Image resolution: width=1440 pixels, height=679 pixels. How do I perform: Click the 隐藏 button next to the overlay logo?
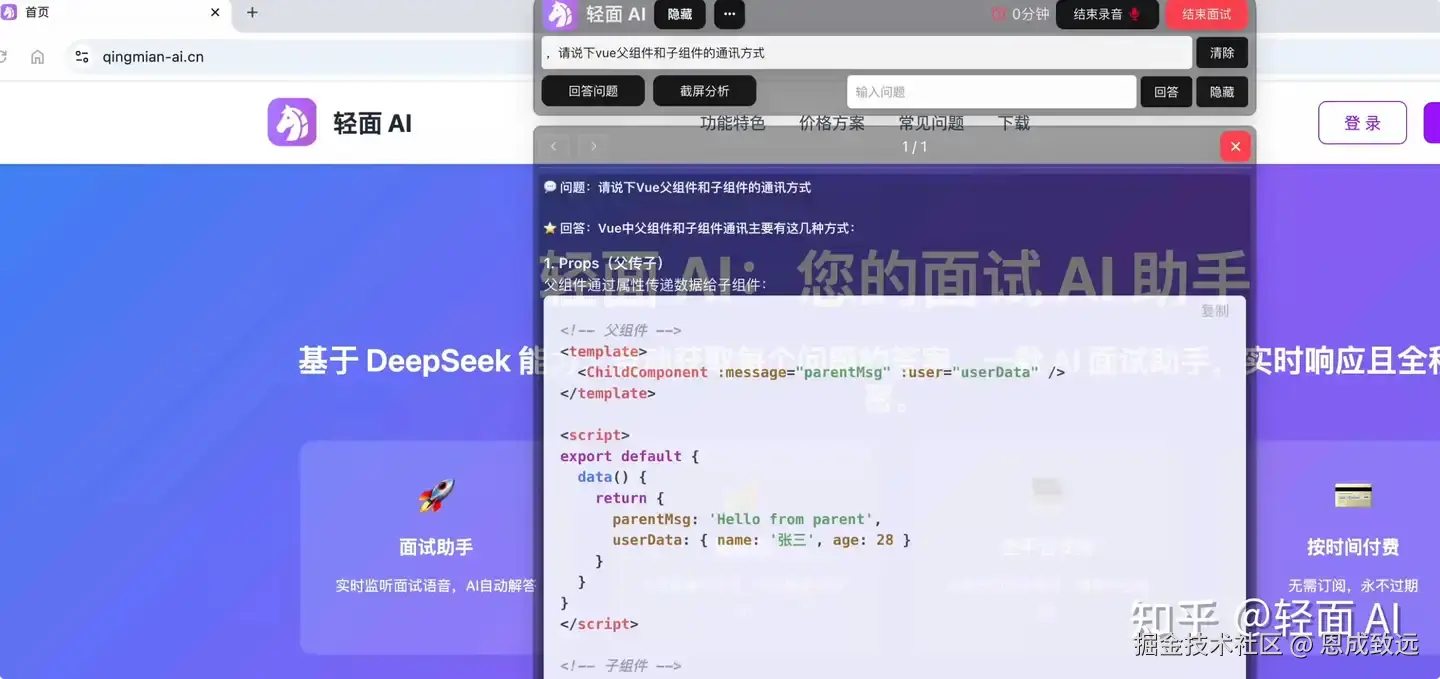pyautogui.click(x=680, y=14)
